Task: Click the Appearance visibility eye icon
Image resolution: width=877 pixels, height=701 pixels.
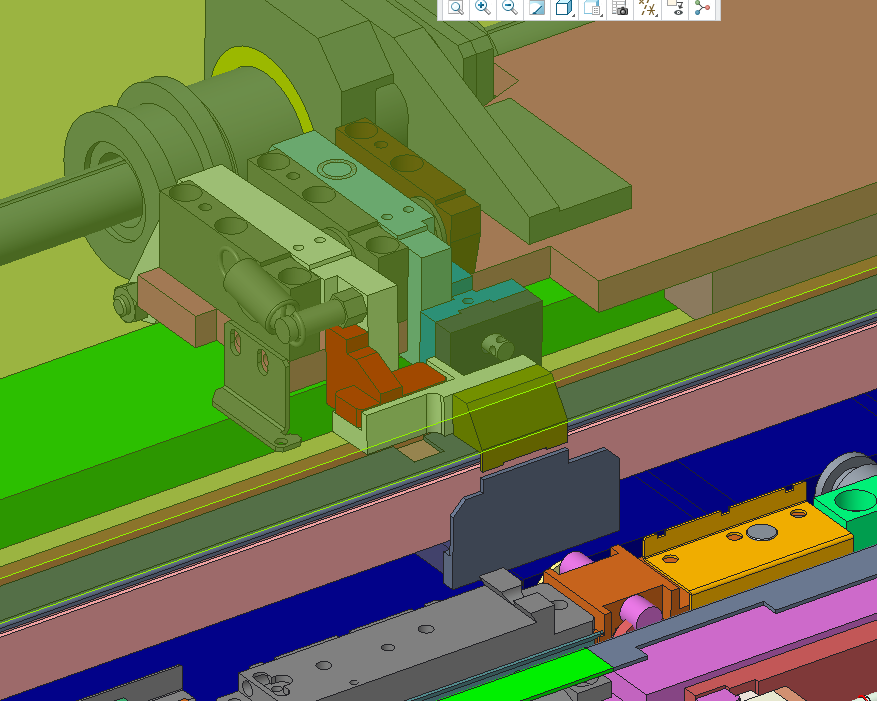Action: click(x=676, y=8)
